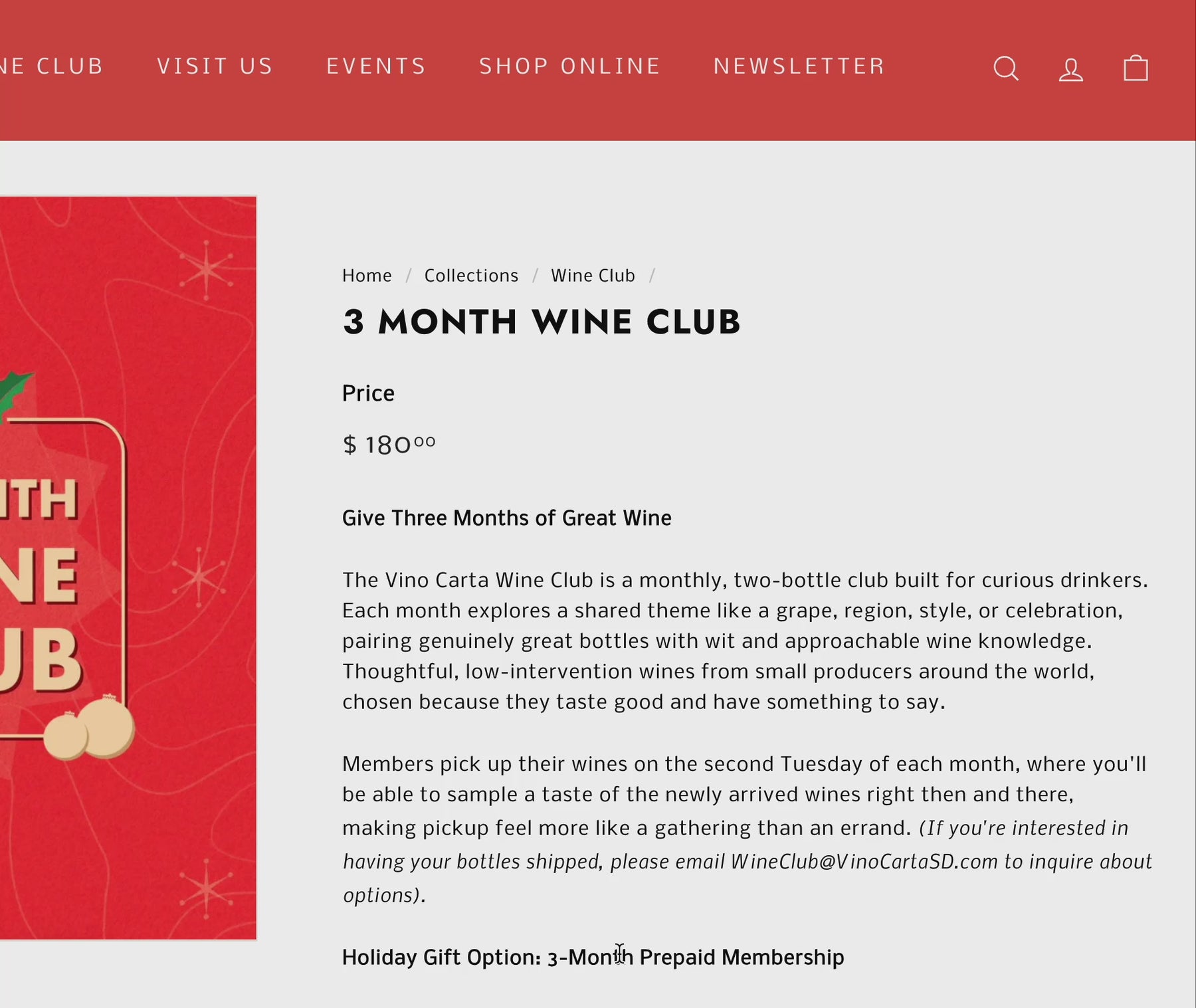The width and height of the screenshot is (1196, 1008).
Task: Click the $180.00 price amount
Action: click(x=389, y=445)
